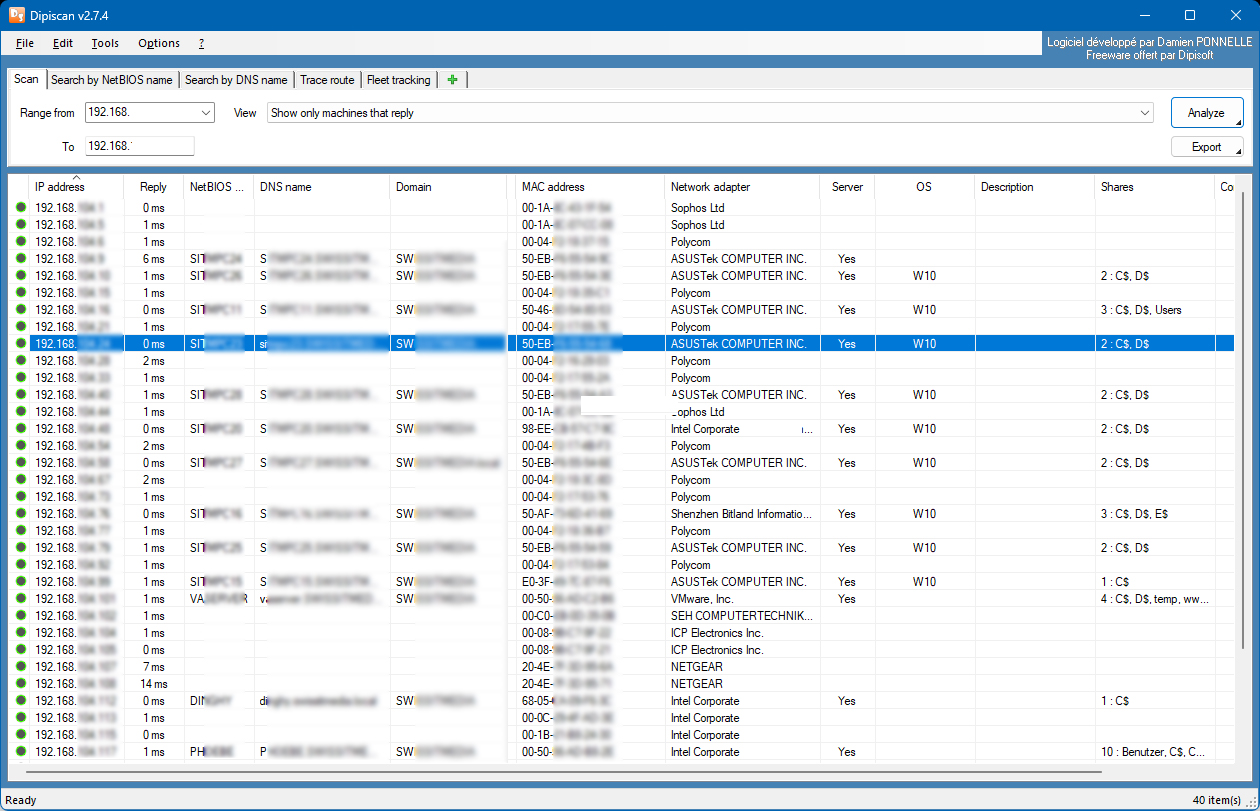Screen dimensions: 1260x811
Task: Click MAC cell starting with 00-0C
Action: [568, 718]
